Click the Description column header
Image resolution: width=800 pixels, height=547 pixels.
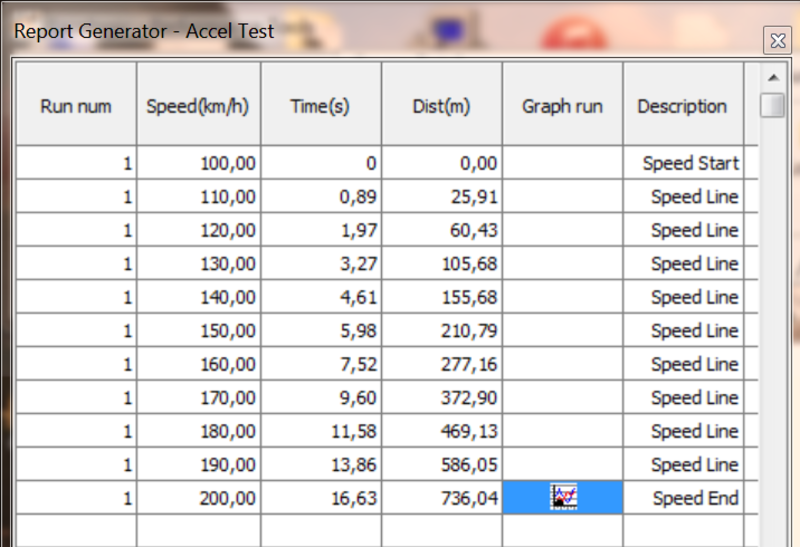point(682,106)
